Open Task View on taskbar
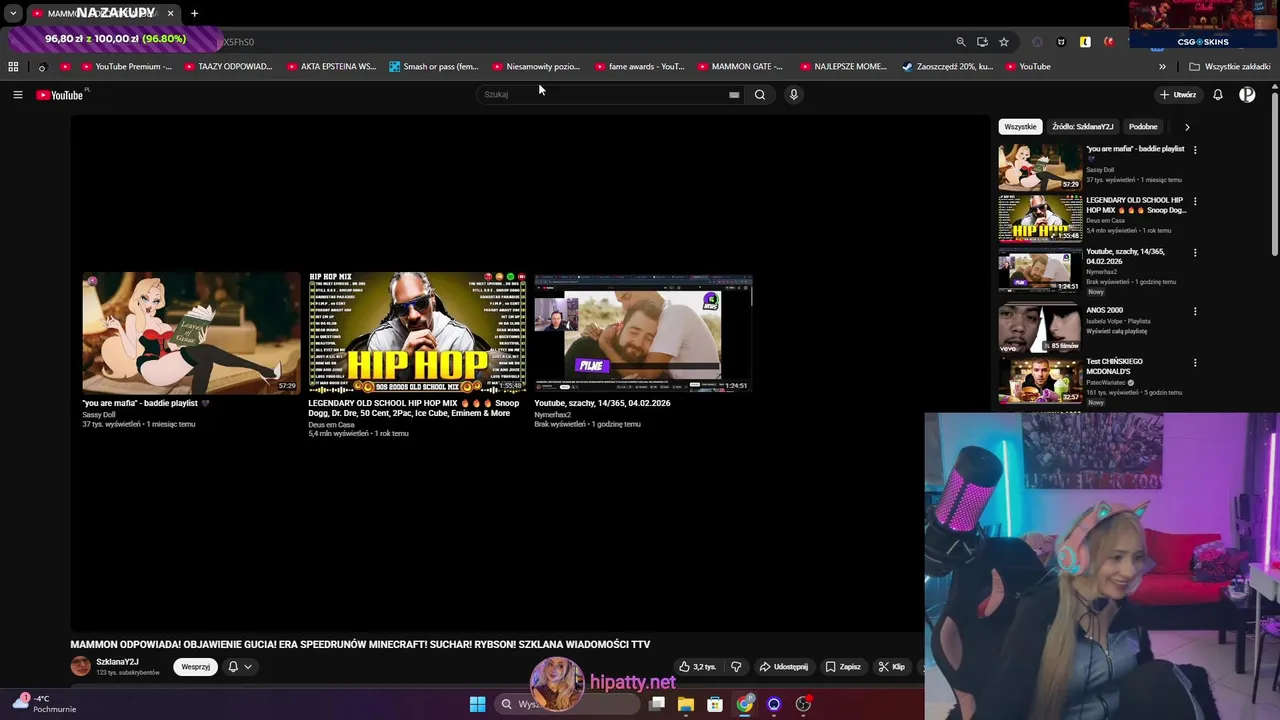Screen dimensions: 1280x720 tap(657, 704)
